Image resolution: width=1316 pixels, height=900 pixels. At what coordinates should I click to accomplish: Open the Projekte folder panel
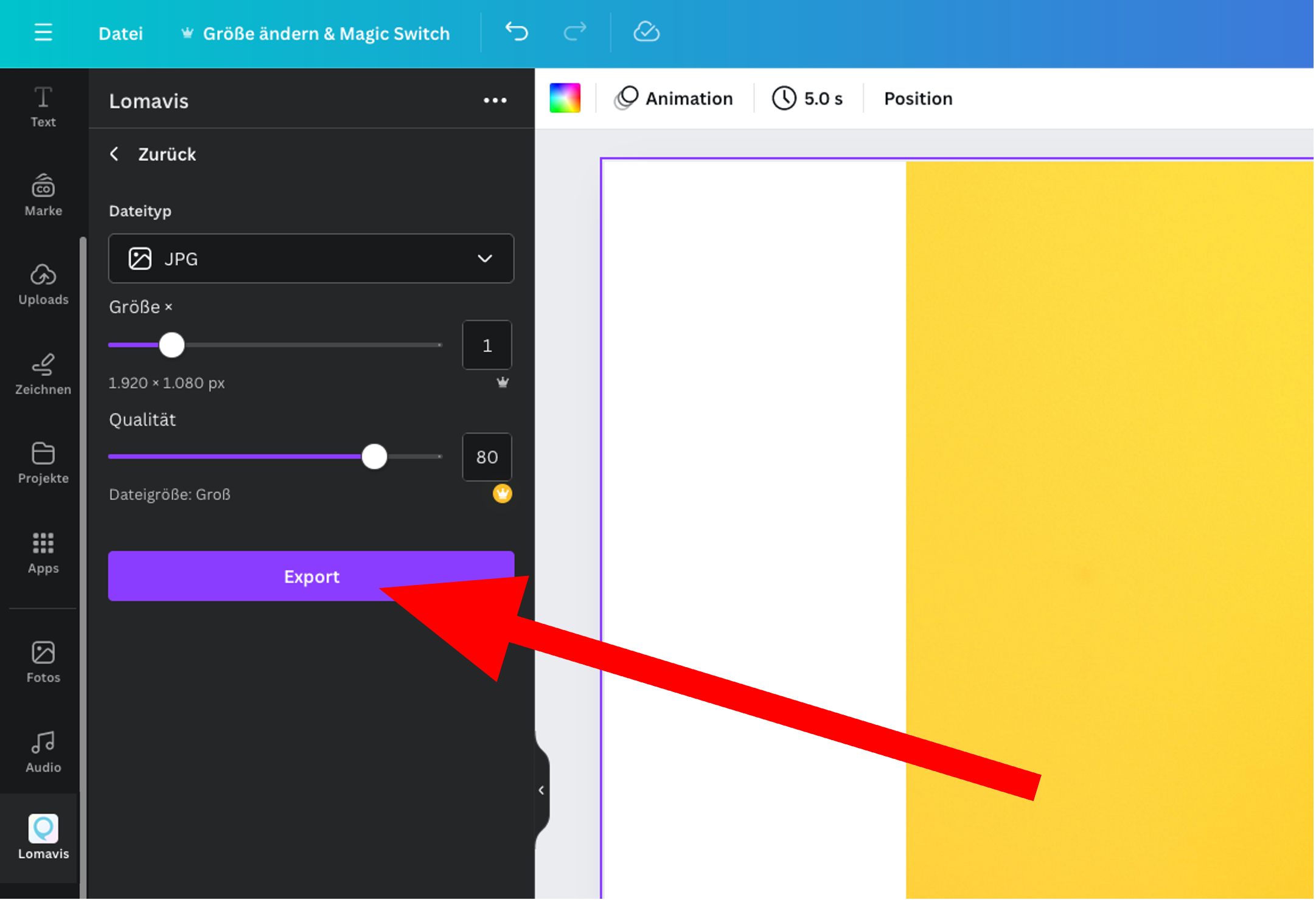coord(43,463)
